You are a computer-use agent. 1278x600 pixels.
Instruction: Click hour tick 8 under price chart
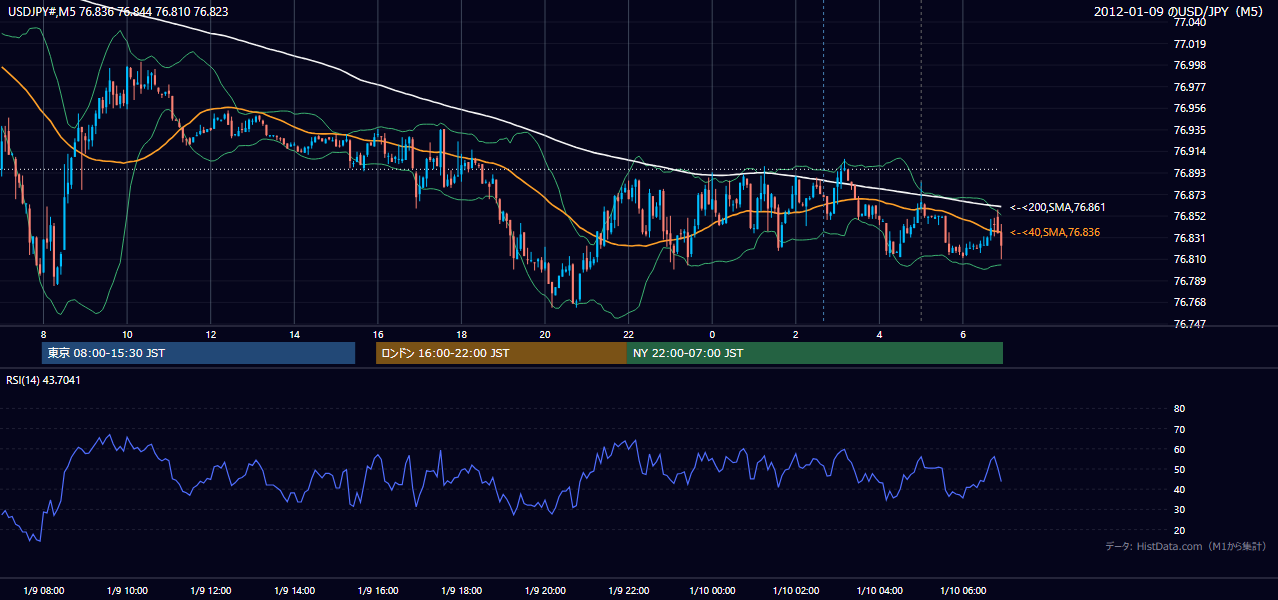click(43, 333)
